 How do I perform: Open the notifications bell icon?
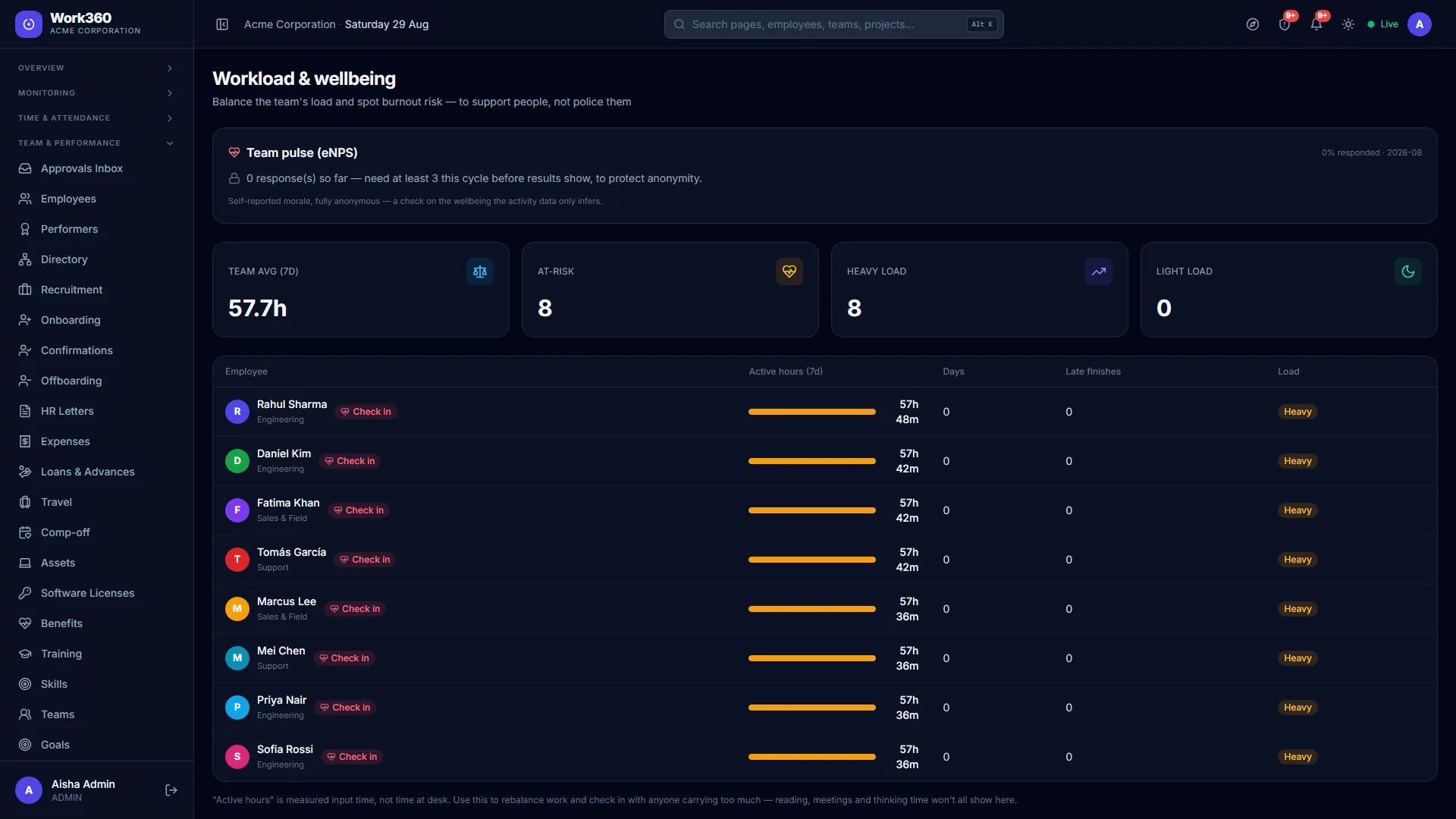point(1316,24)
